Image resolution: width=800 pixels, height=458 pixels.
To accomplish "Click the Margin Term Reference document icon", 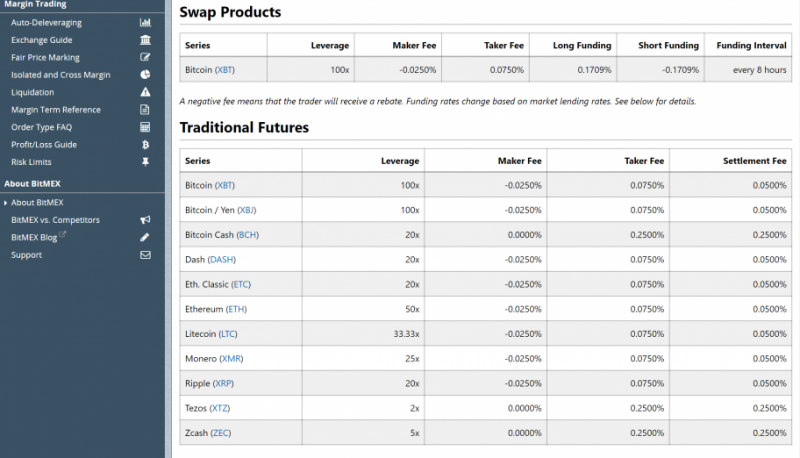I will tap(145, 109).
